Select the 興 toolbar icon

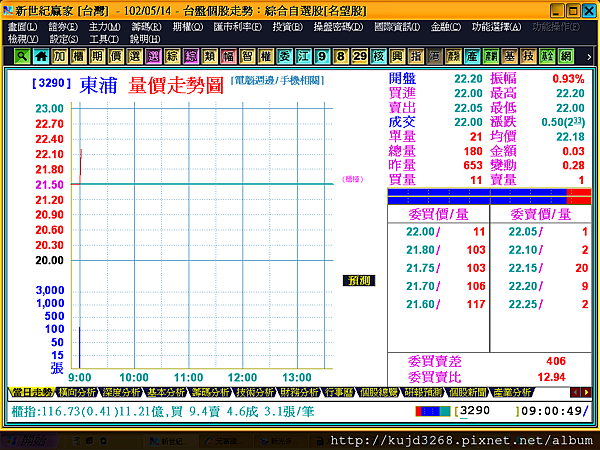pos(397,56)
